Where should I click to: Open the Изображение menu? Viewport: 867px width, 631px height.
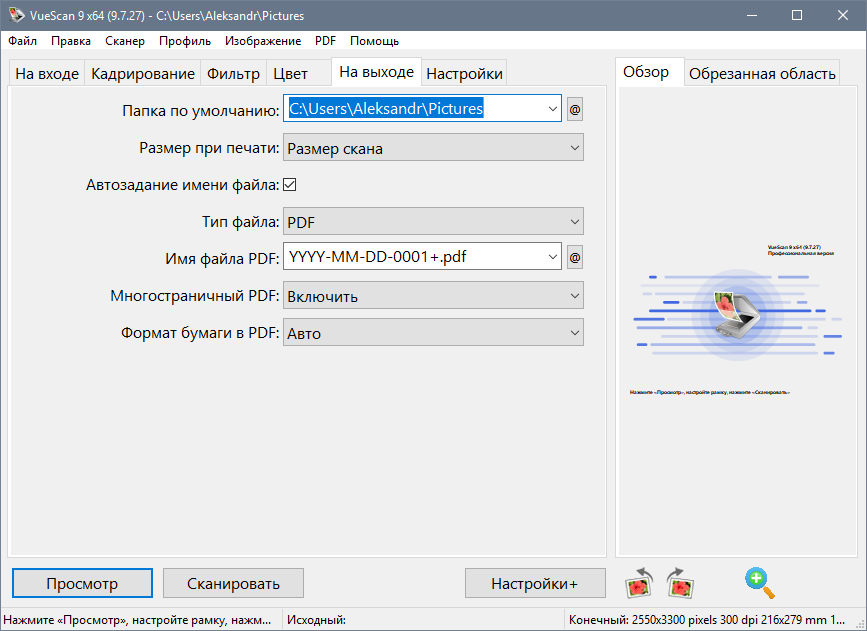(x=263, y=41)
